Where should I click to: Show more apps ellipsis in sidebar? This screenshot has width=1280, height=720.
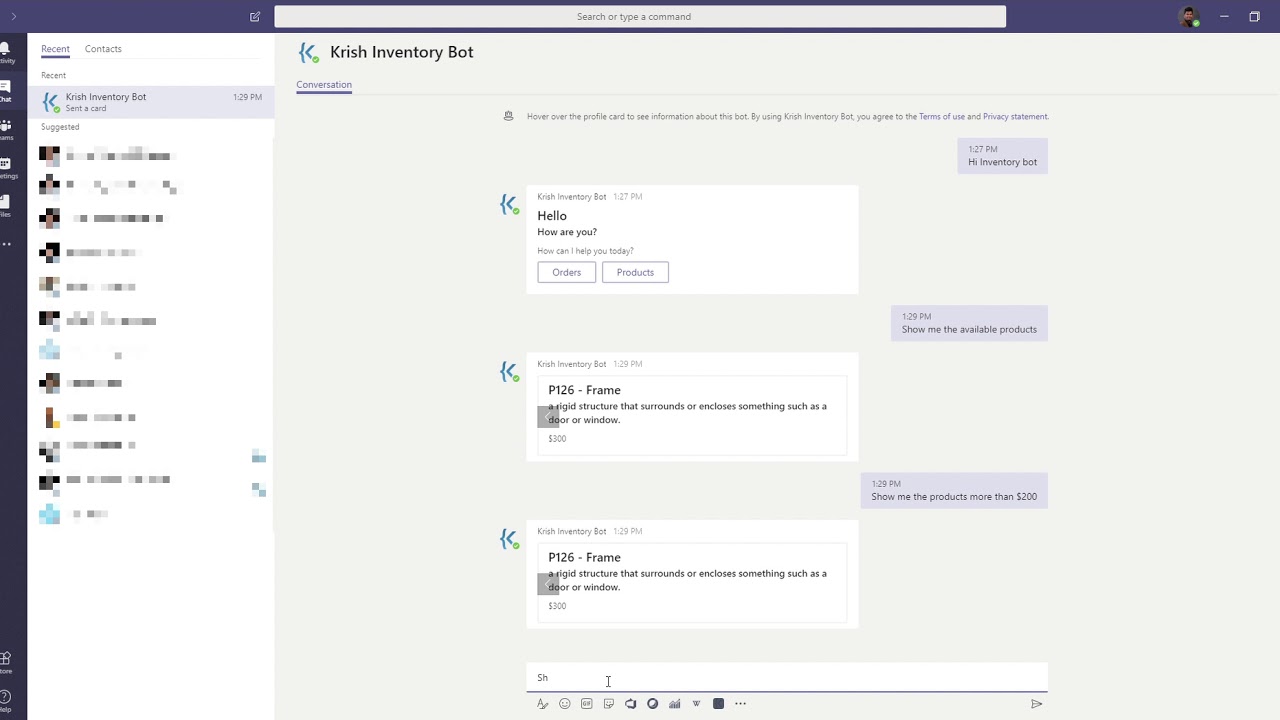(x=6, y=244)
